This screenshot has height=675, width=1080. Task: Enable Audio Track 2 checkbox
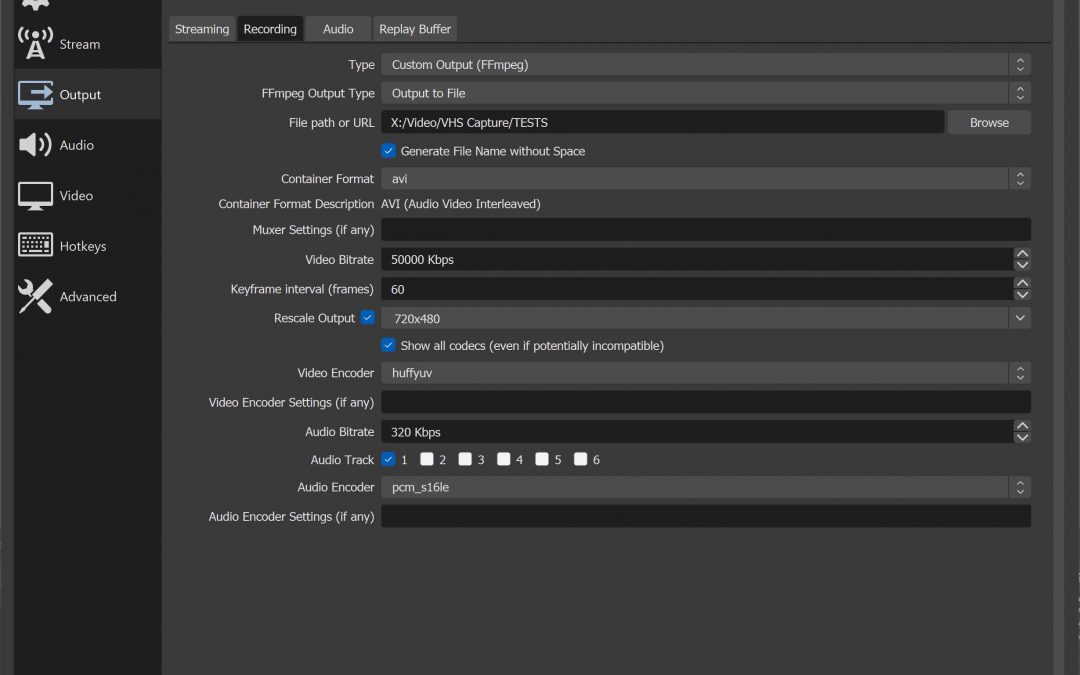pos(427,460)
